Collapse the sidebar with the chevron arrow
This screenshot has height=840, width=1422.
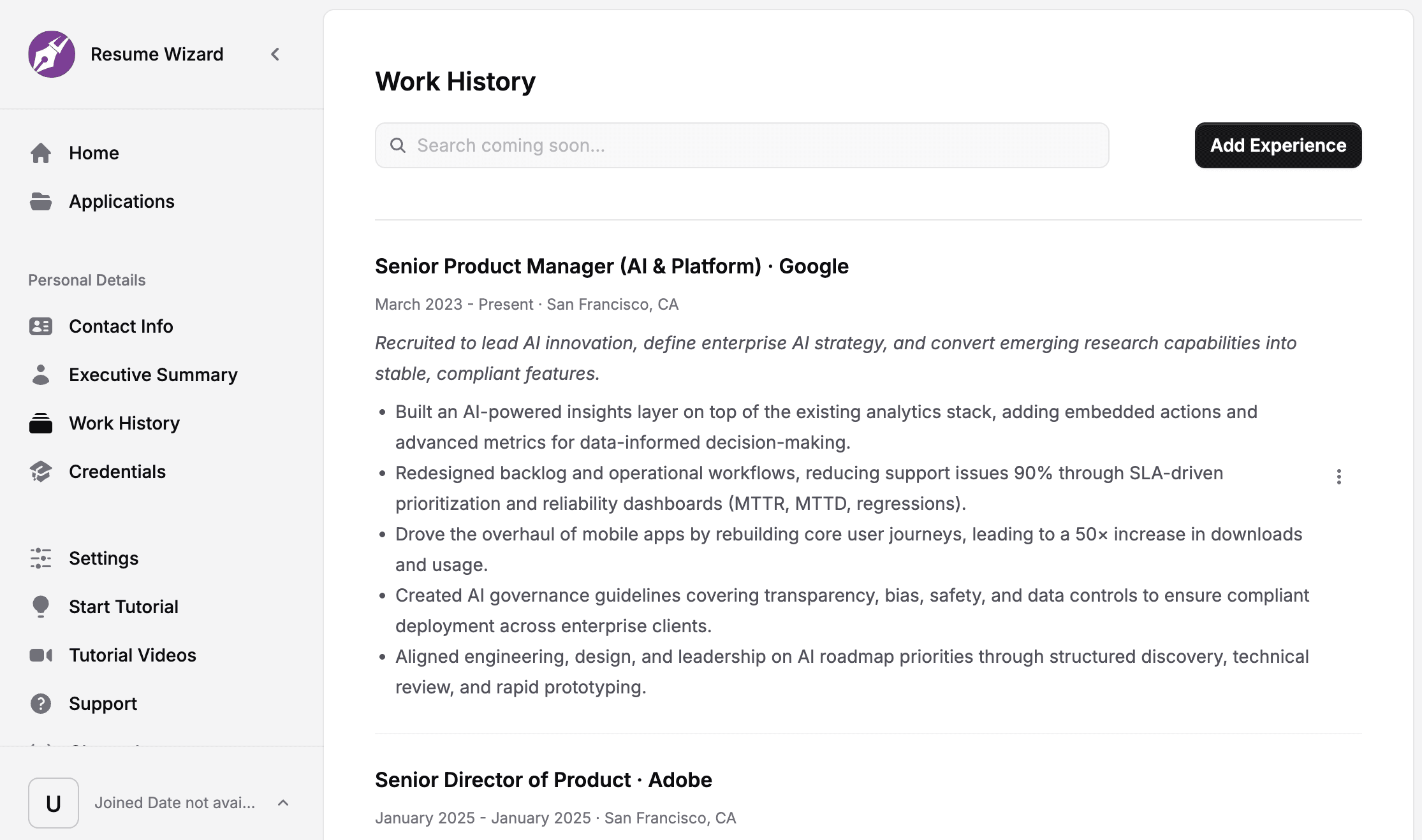(x=275, y=54)
